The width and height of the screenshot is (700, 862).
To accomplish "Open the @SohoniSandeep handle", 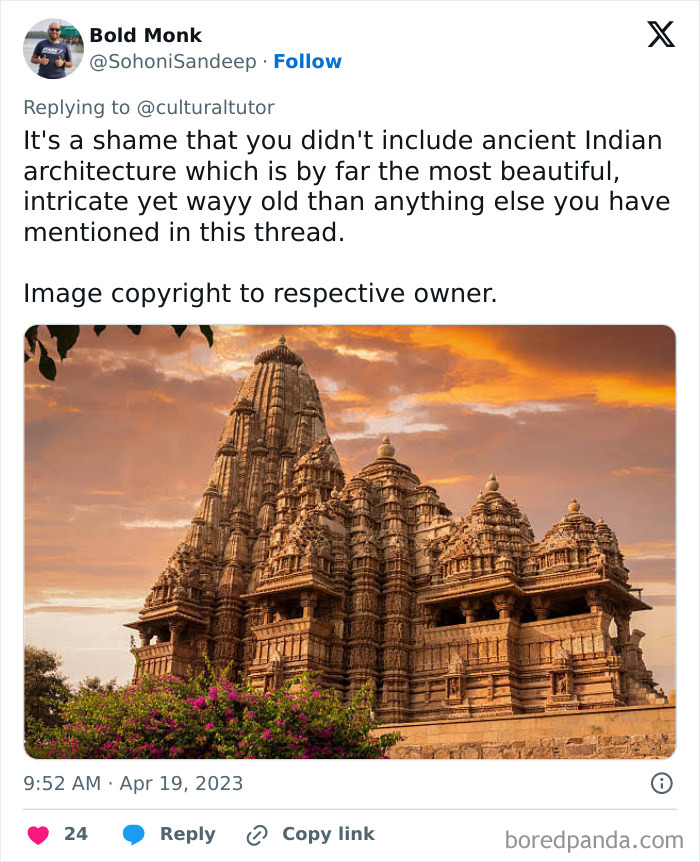I will click(173, 62).
